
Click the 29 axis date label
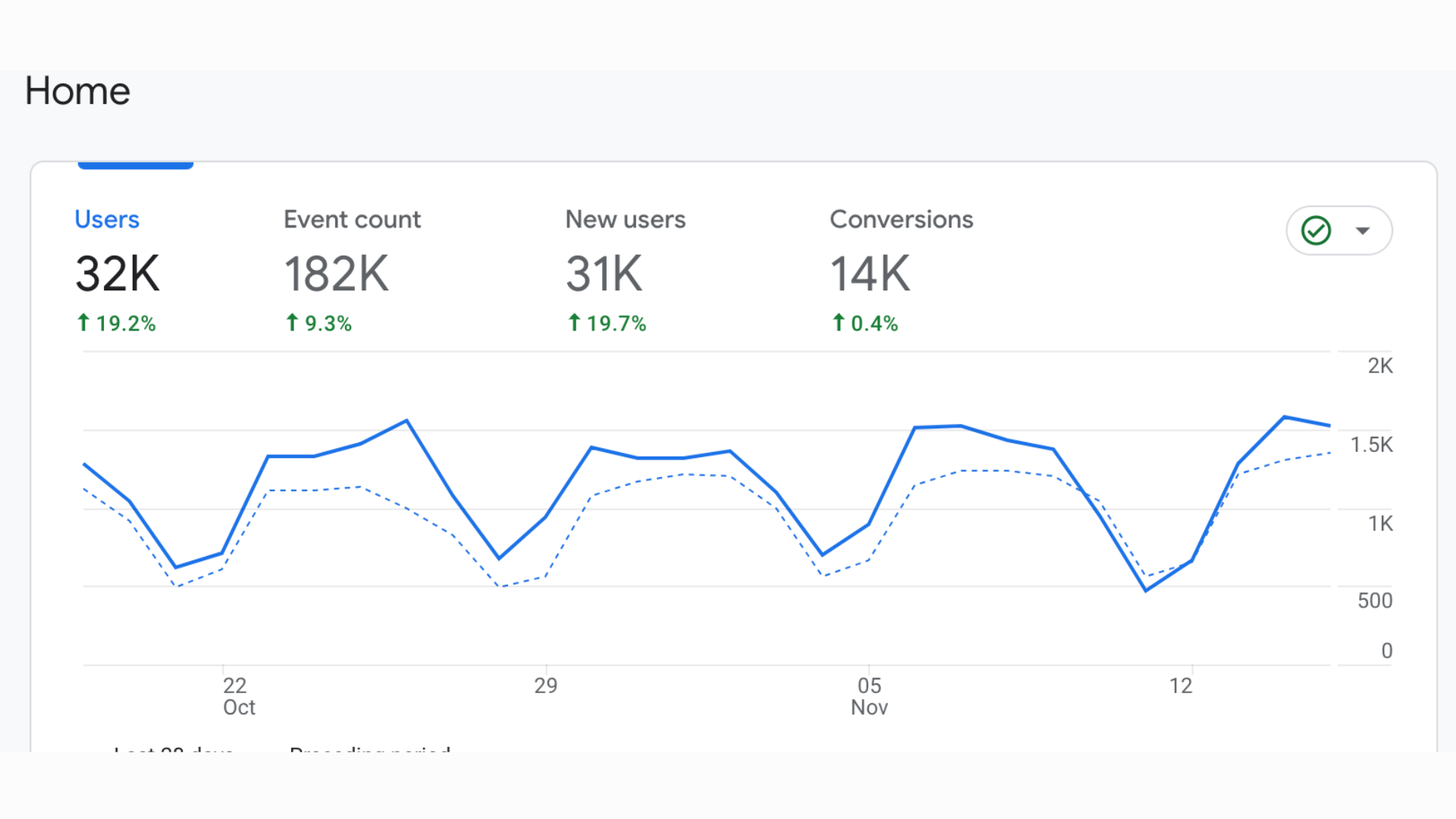point(546,686)
